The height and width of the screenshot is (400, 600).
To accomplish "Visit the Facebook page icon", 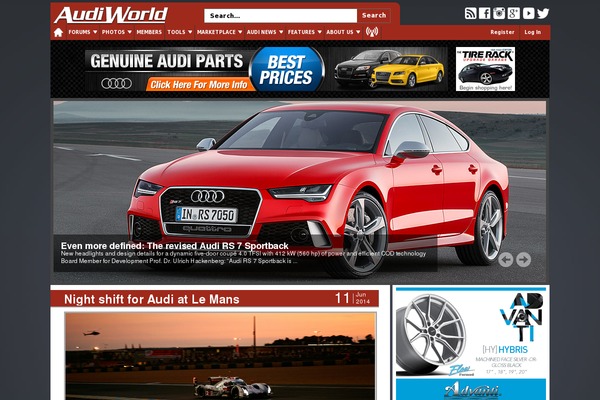I will pyautogui.click(x=484, y=13).
